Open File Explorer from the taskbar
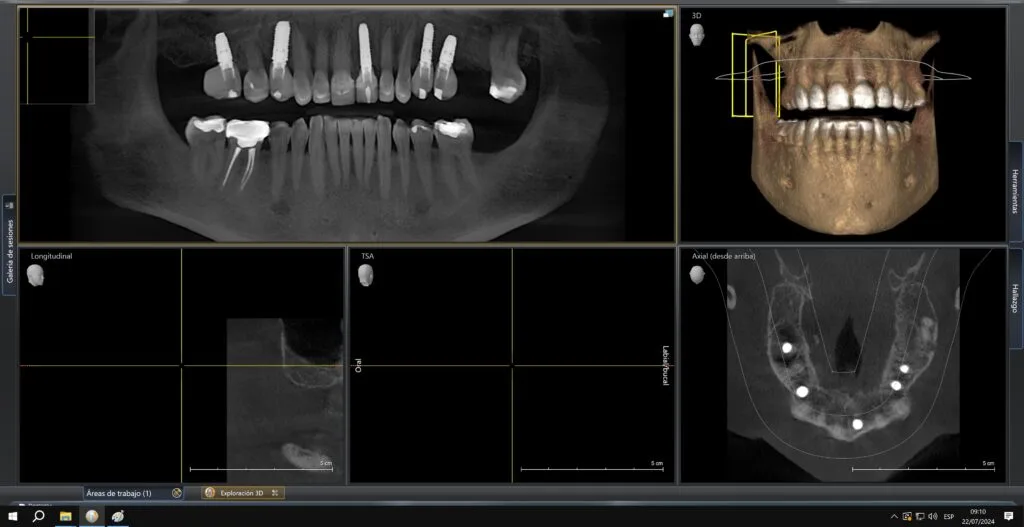The height and width of the screenshot is (527, 1024). 66,516
